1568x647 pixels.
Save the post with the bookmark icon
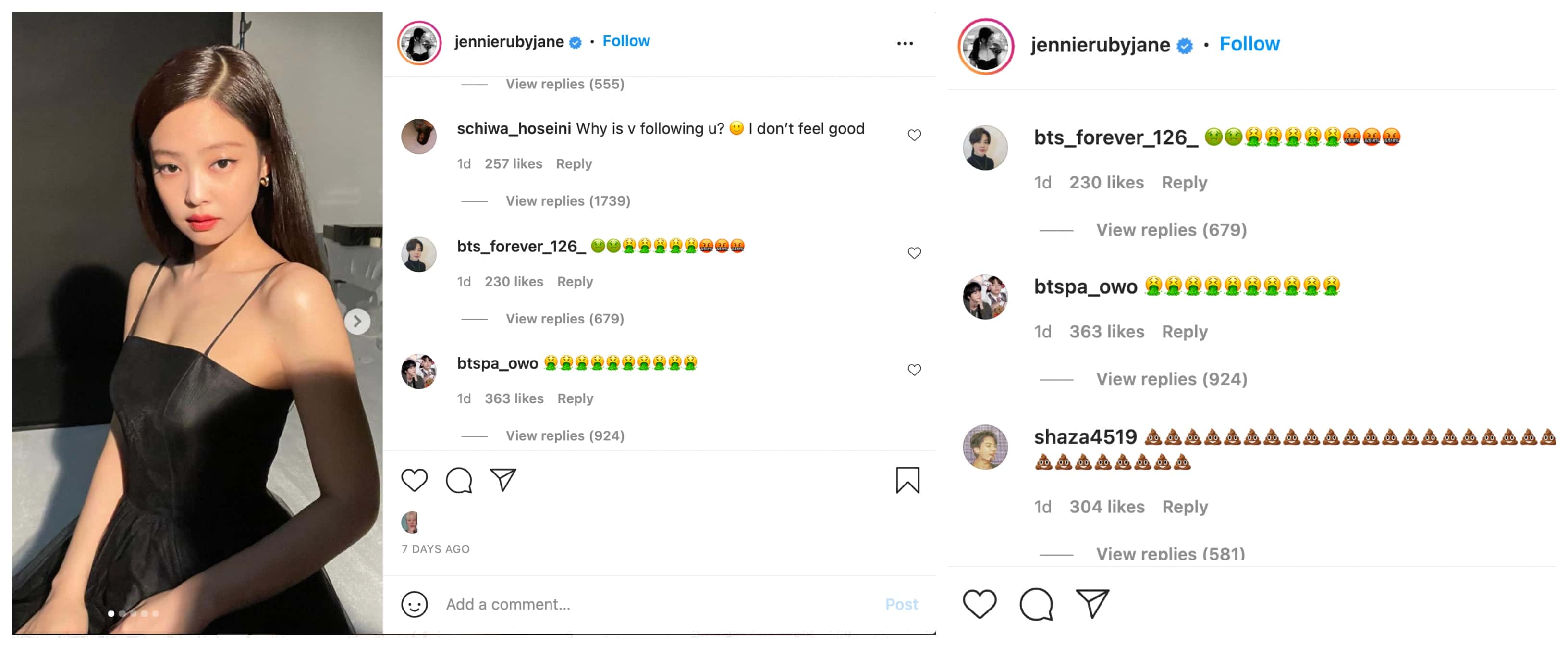point(907,480)
